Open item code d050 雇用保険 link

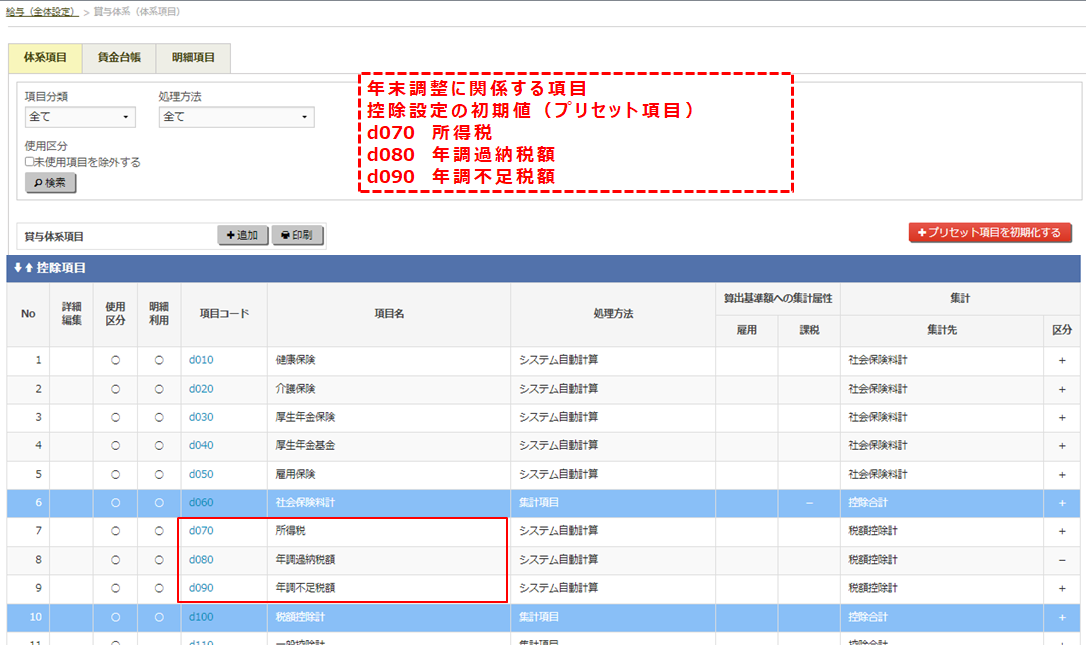pos(201,474)
